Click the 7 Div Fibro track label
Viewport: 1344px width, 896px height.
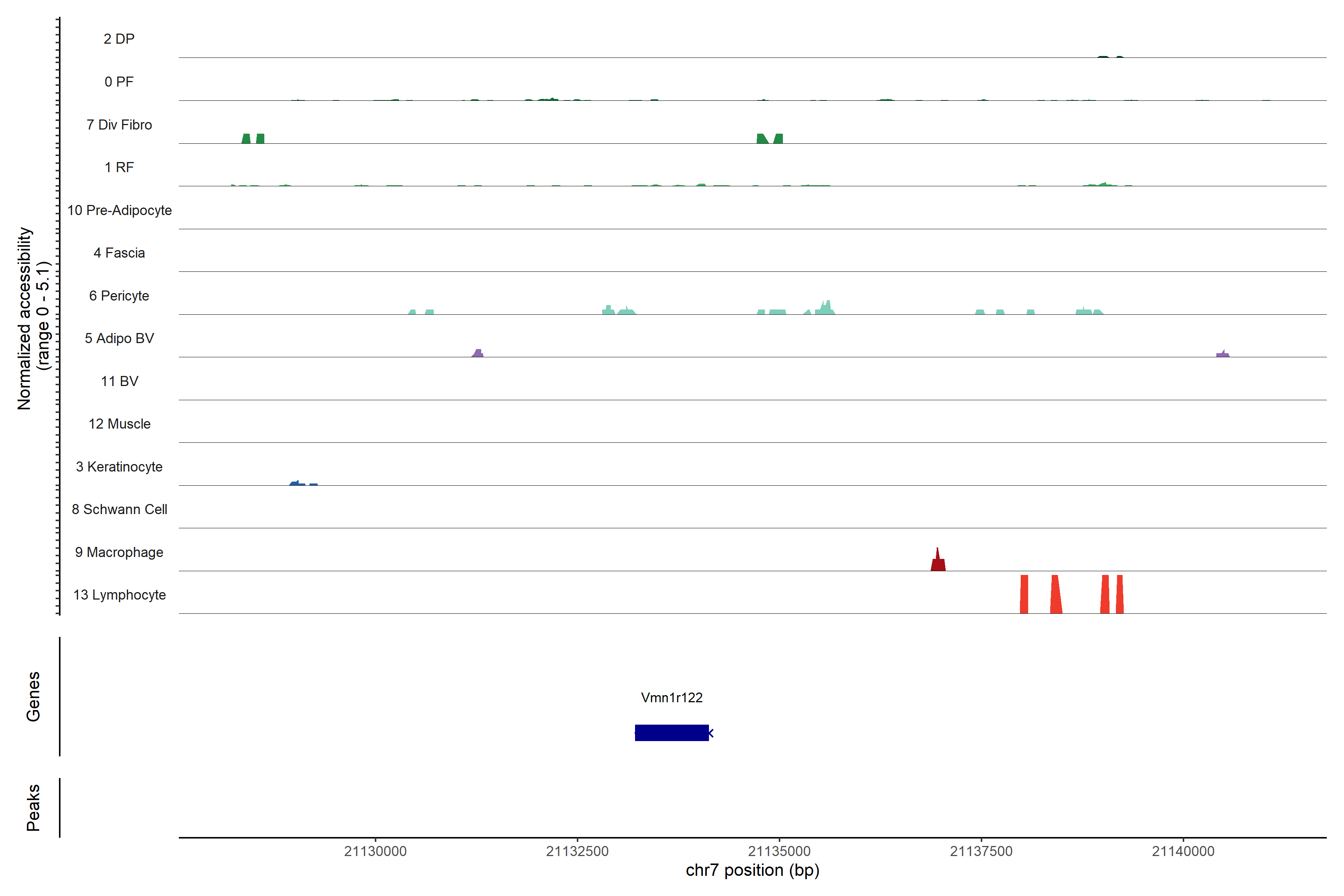coord(119,125)
